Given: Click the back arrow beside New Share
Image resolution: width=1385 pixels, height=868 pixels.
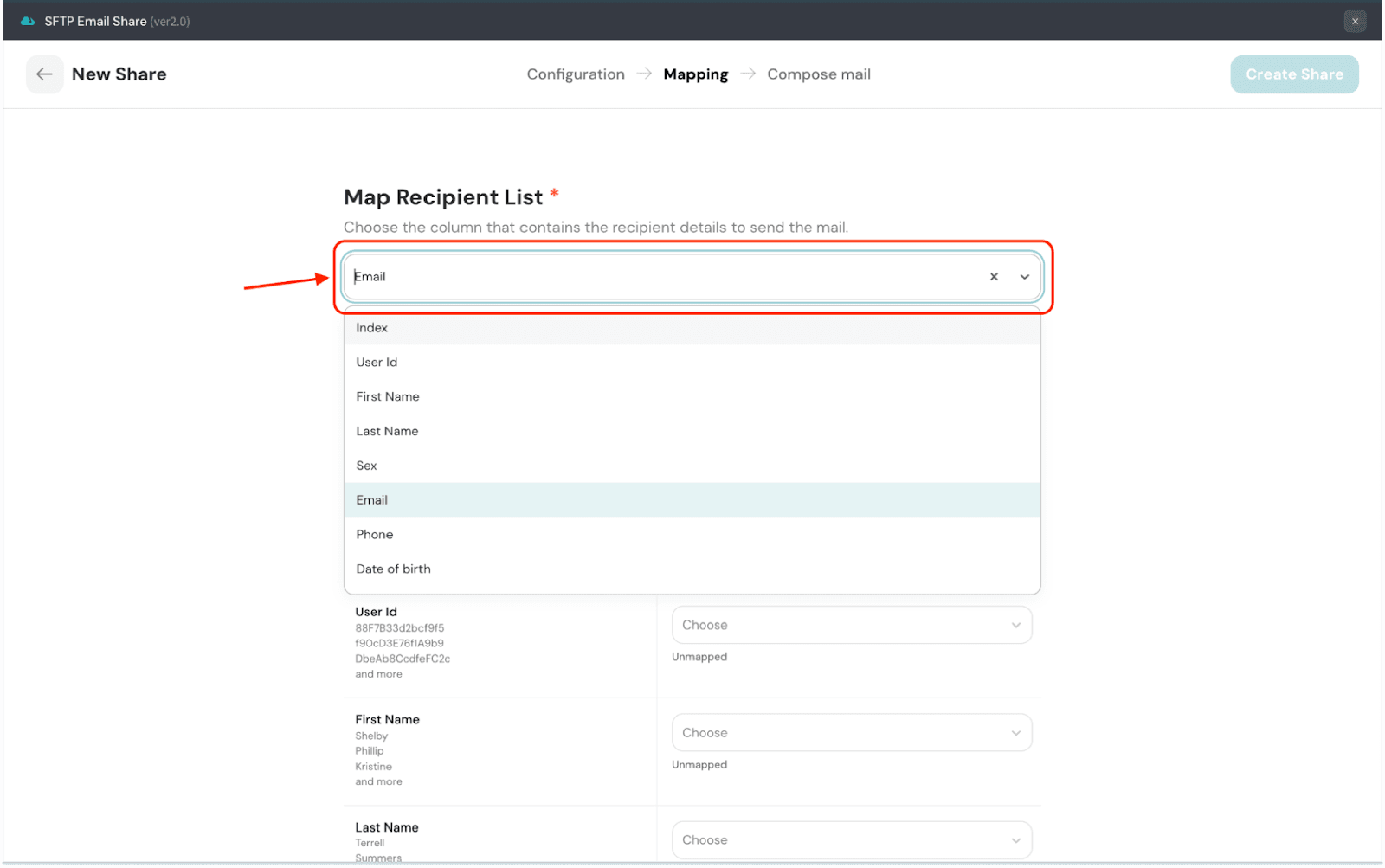Looking at the screenshot, I should [44, 74].
